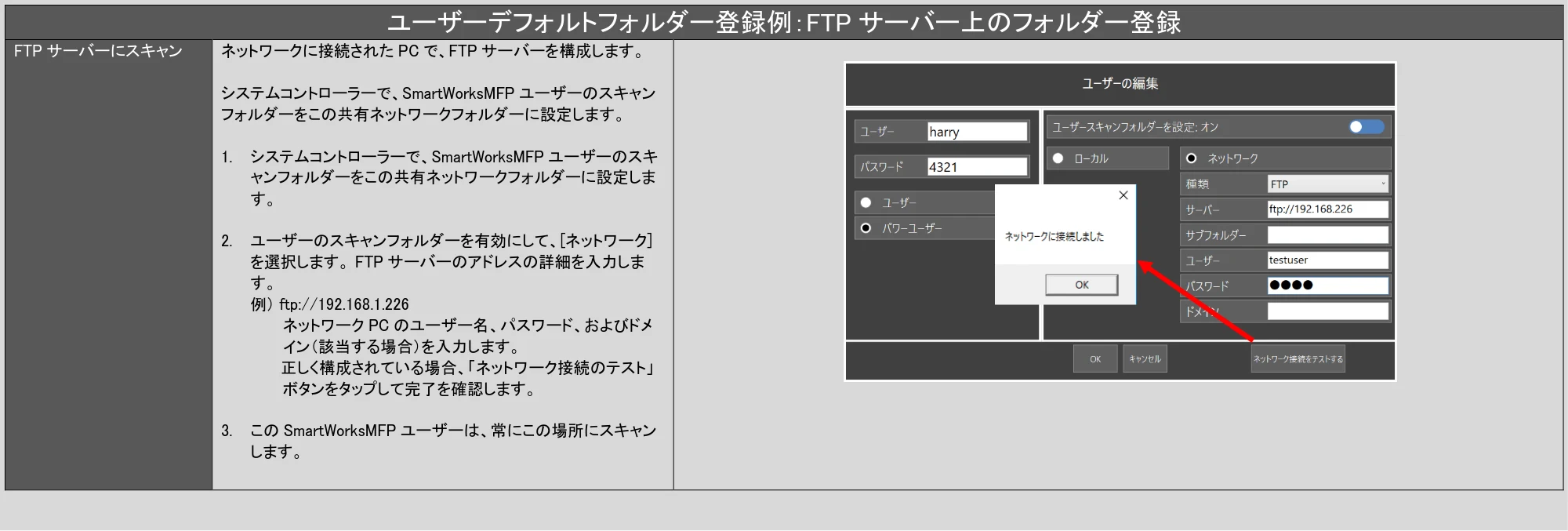The image size is (1568, 531).
Task: Click the masked network パスワード field
Action: 1327,286
